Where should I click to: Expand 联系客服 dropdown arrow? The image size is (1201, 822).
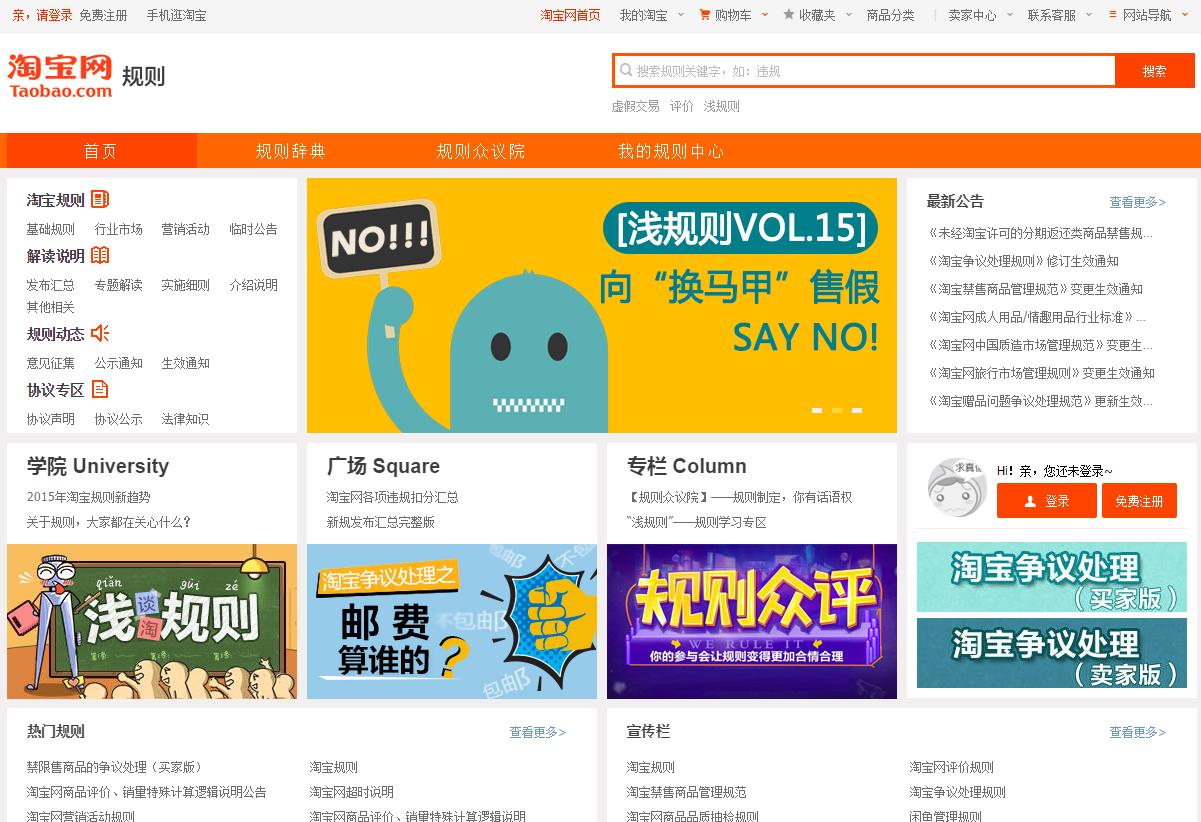(x=1090, y=15)
